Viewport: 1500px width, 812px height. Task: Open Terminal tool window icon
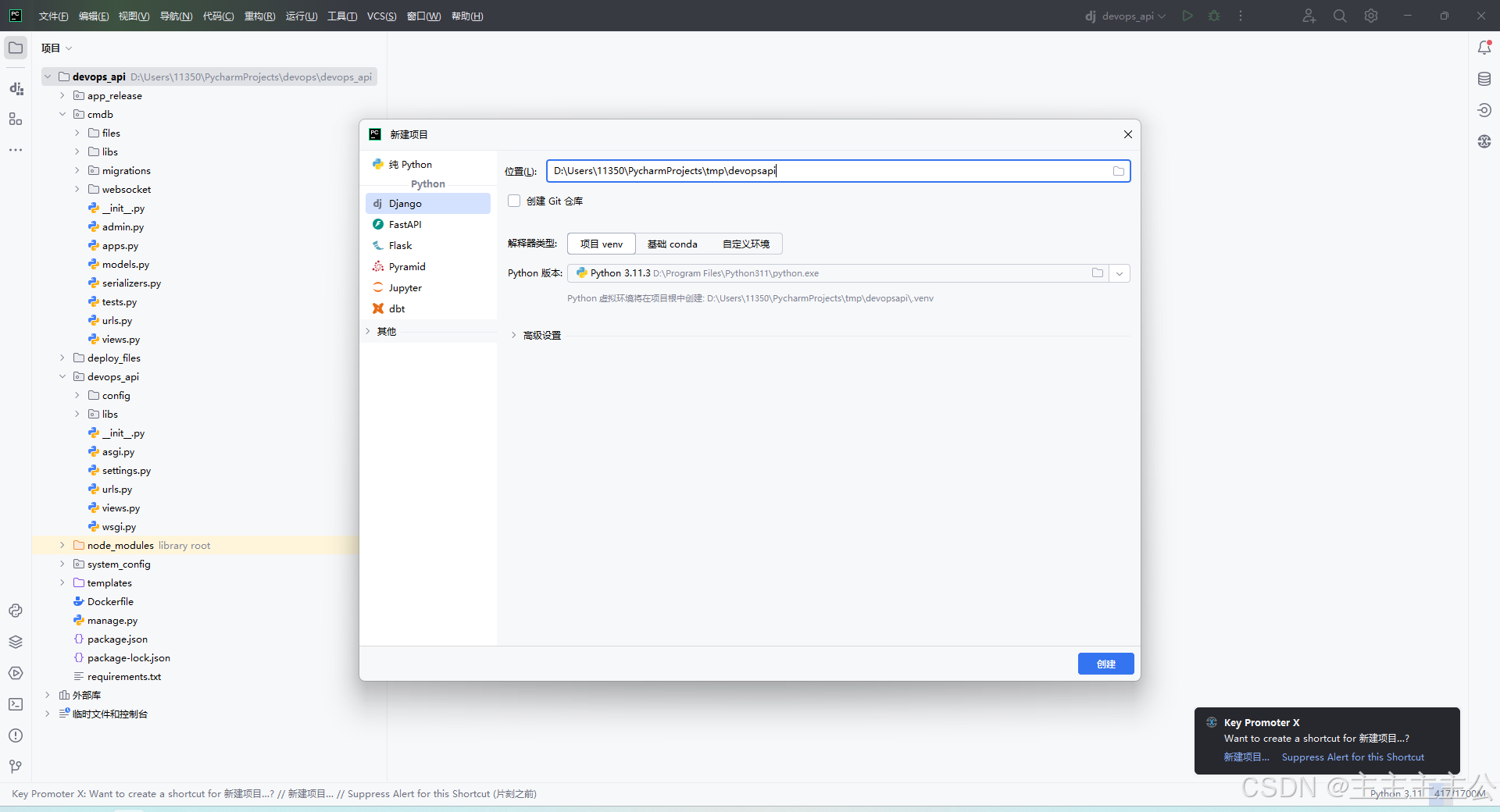(16, 704)
